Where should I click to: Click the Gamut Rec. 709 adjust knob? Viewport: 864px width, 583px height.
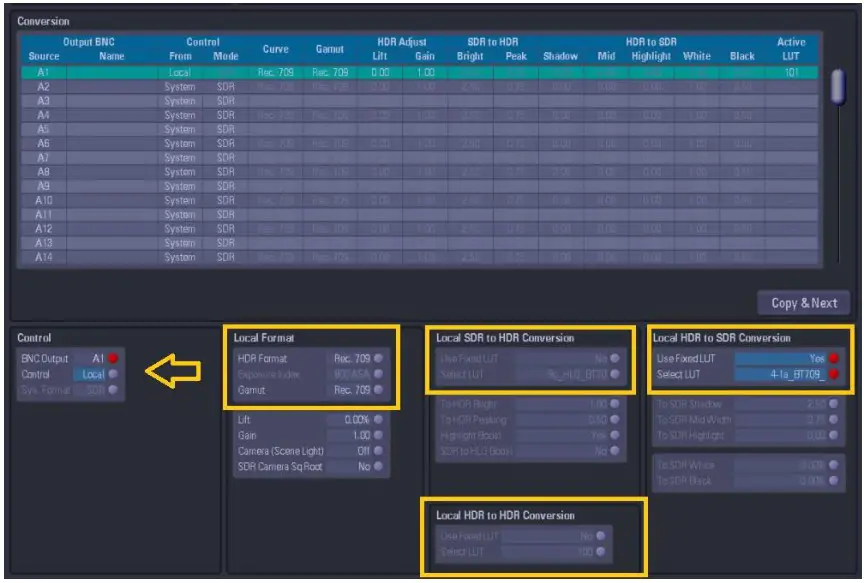pos(377,389)
